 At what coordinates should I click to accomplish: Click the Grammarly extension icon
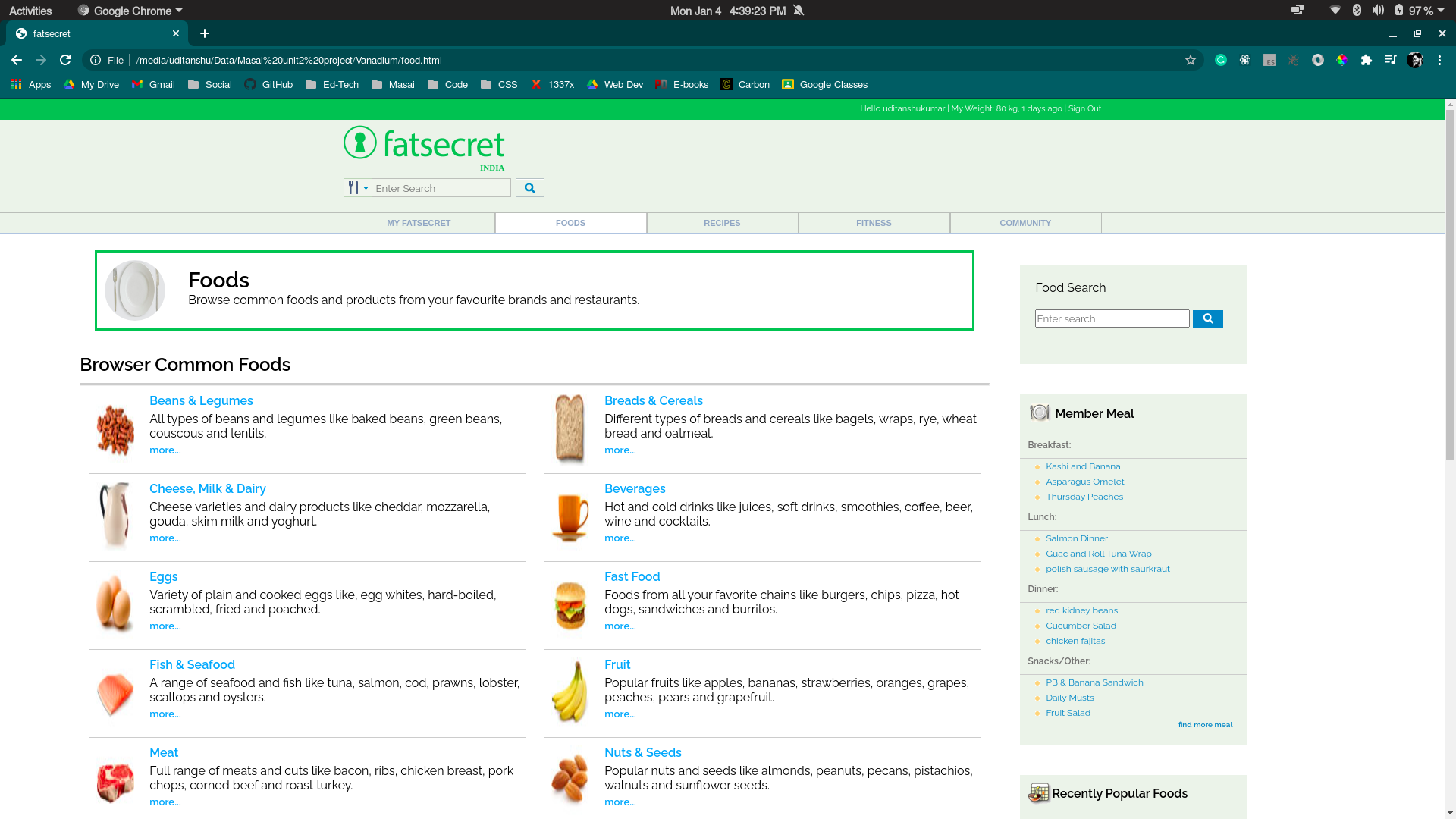[1221, 61]
